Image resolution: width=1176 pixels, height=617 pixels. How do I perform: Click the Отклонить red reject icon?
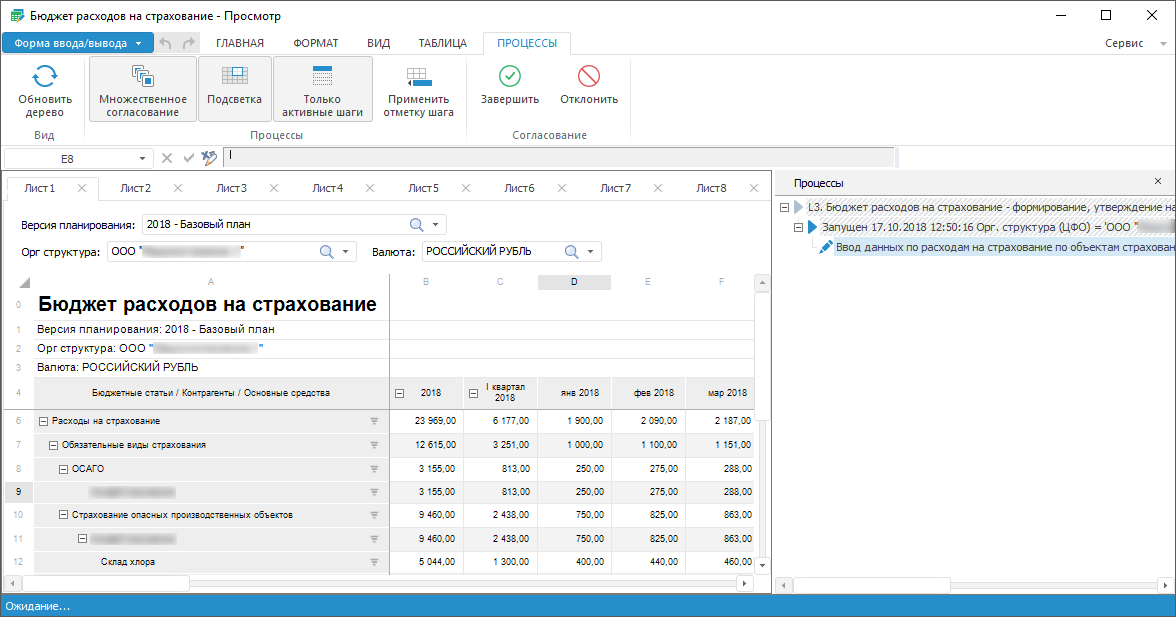tap(589, 76)
